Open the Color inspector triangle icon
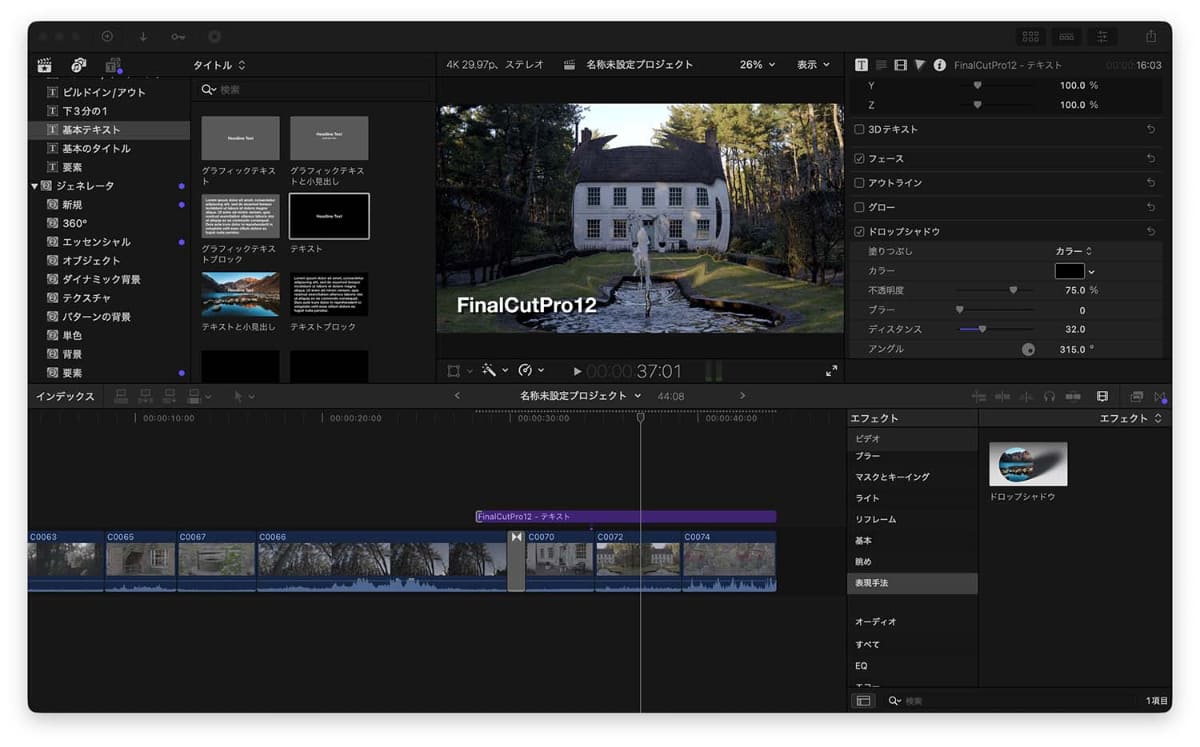The width and height of the screenshot is (1200, 747). pyautogui.click(x=920, y=65)
